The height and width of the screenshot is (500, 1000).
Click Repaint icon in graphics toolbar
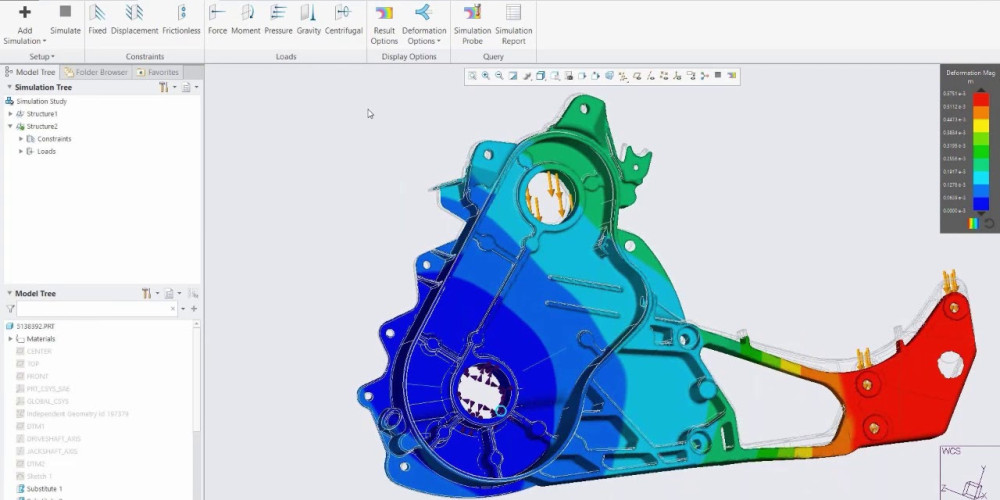coord(513,76)
